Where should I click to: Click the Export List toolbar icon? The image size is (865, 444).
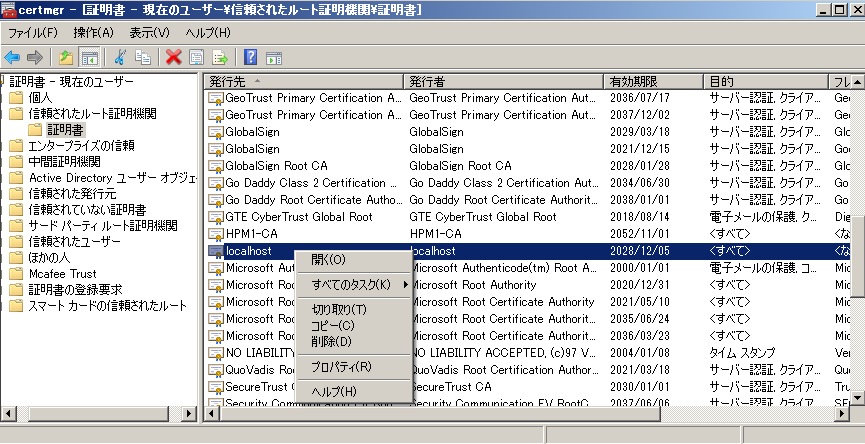click(219, 57)
